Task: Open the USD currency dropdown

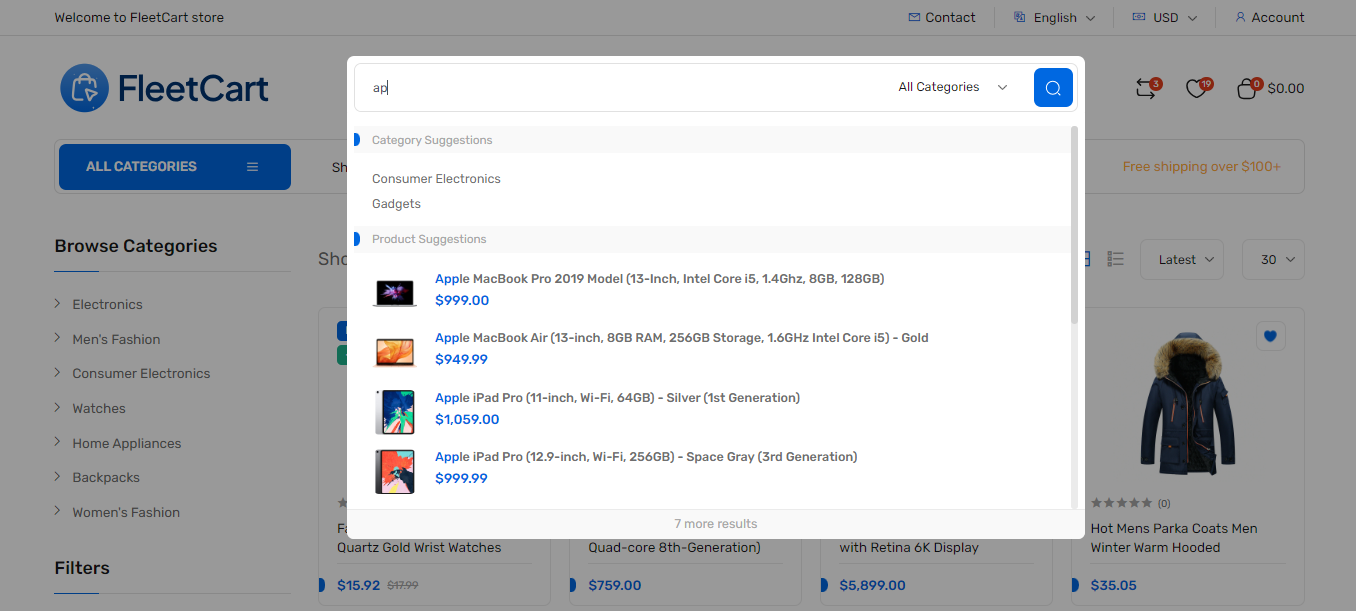Action: [1165, 17]
